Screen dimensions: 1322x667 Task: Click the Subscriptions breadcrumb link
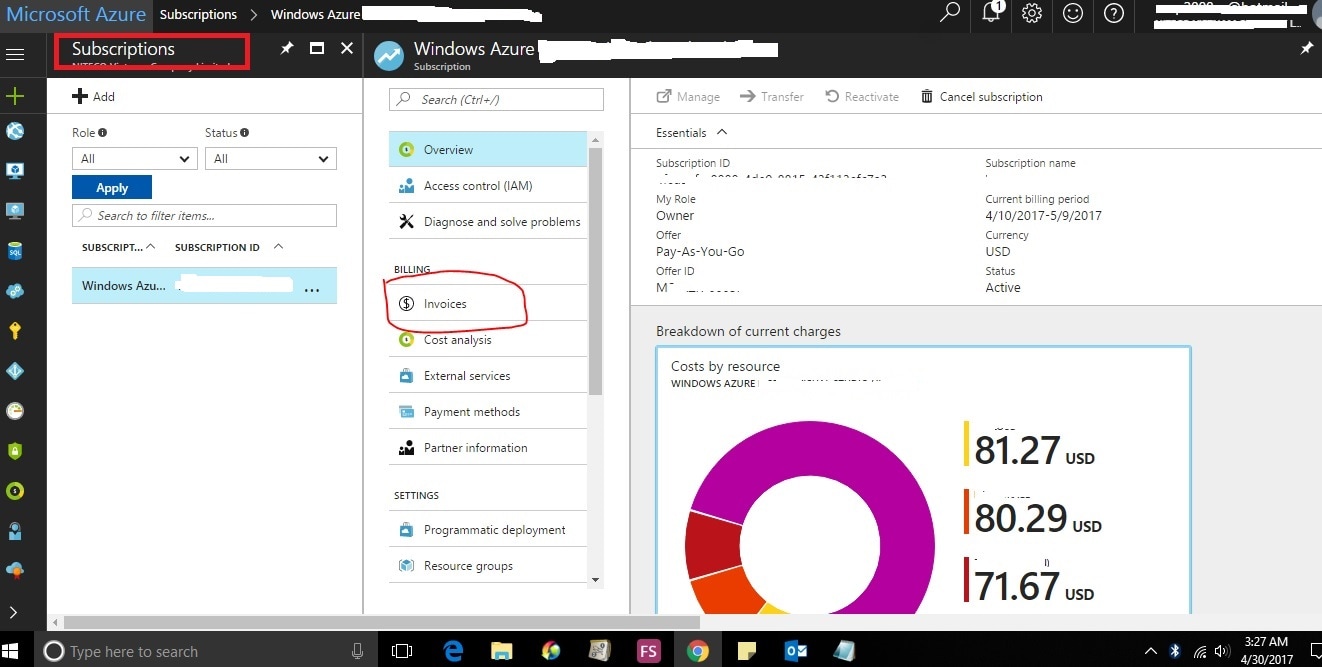click(x=198, y=14)
